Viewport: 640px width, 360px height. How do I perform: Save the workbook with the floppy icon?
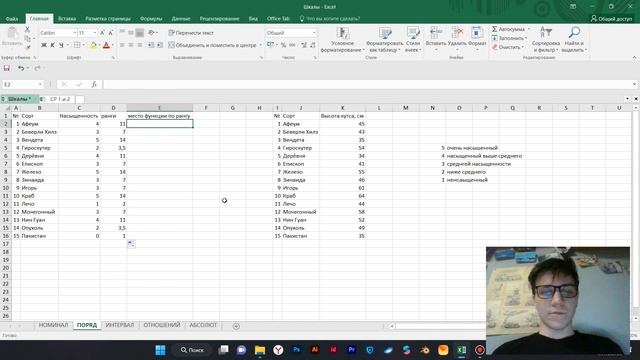click(x=7, y=68)
